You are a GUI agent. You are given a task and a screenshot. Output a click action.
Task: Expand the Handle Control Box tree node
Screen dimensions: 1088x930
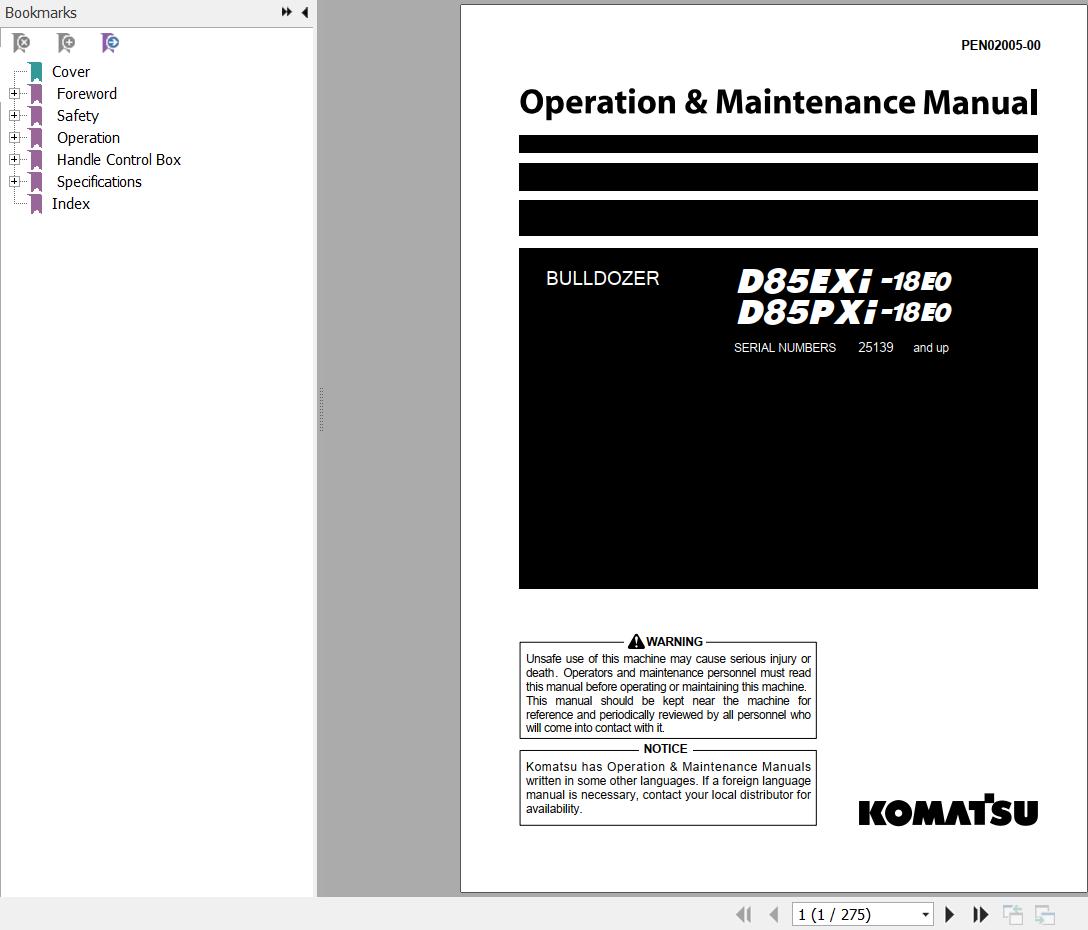pyautogui.click(x=14, y=160)
